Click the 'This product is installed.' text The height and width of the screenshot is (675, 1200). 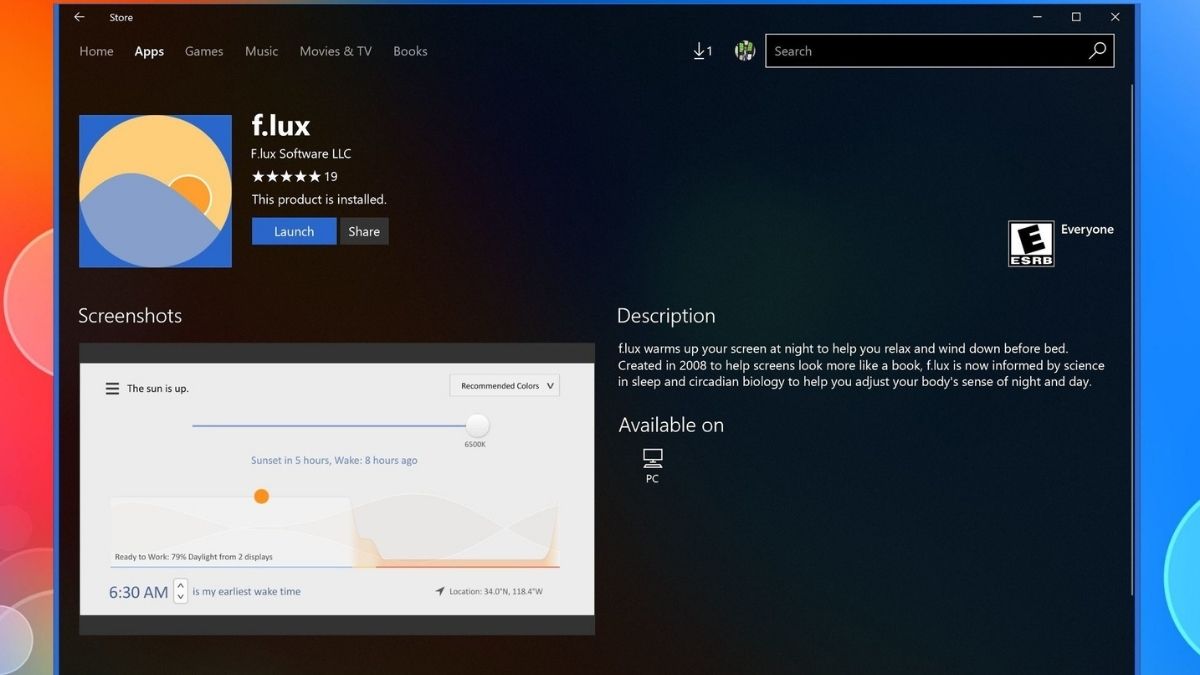point(319,200)
